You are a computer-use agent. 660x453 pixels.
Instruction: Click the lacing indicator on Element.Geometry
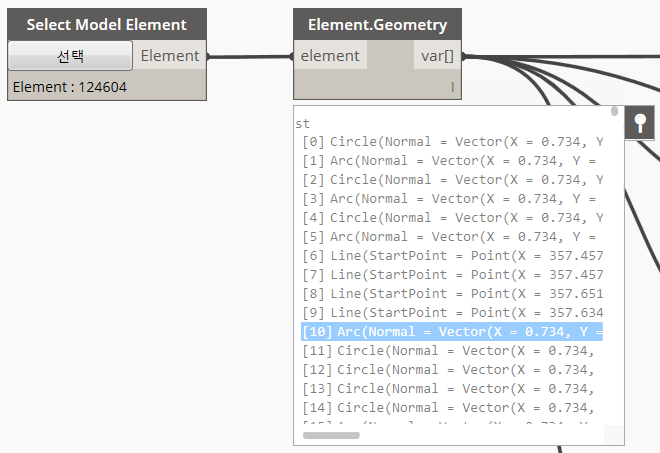pos(452,88)
